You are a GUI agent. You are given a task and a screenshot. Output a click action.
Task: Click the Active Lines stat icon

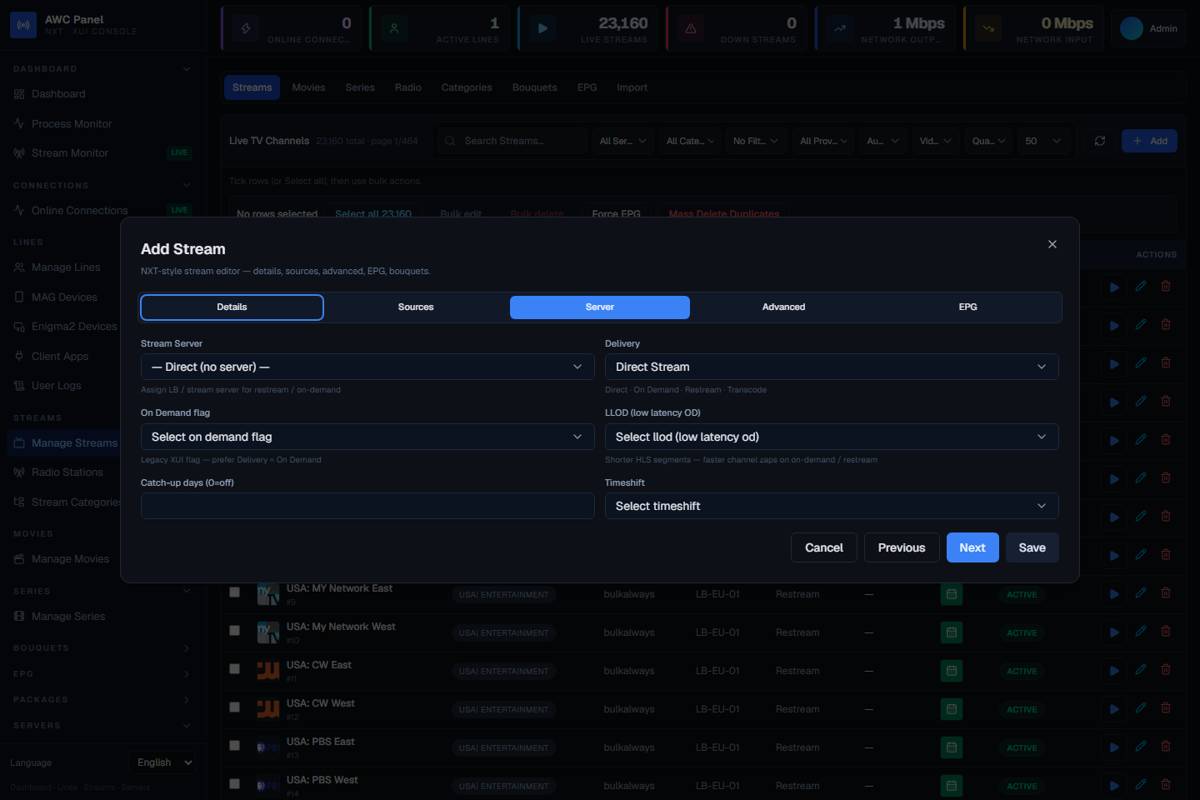394,29
